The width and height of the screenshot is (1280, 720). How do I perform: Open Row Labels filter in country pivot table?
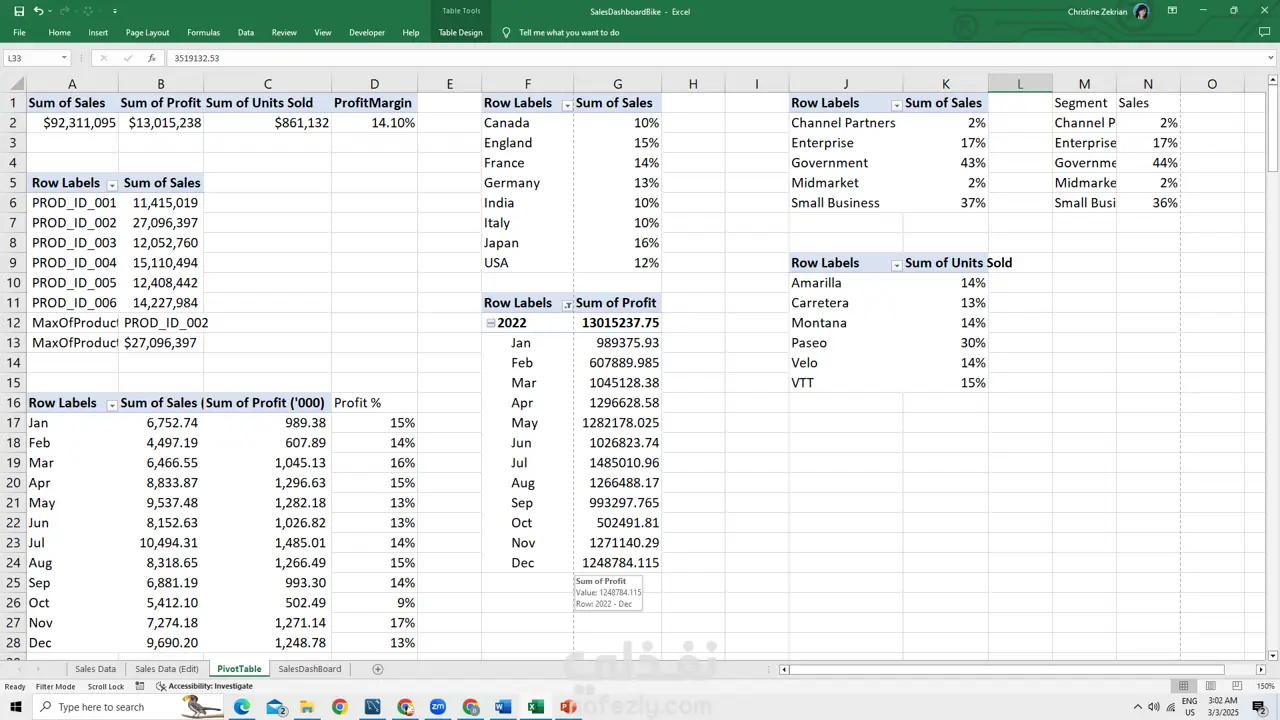567,104
